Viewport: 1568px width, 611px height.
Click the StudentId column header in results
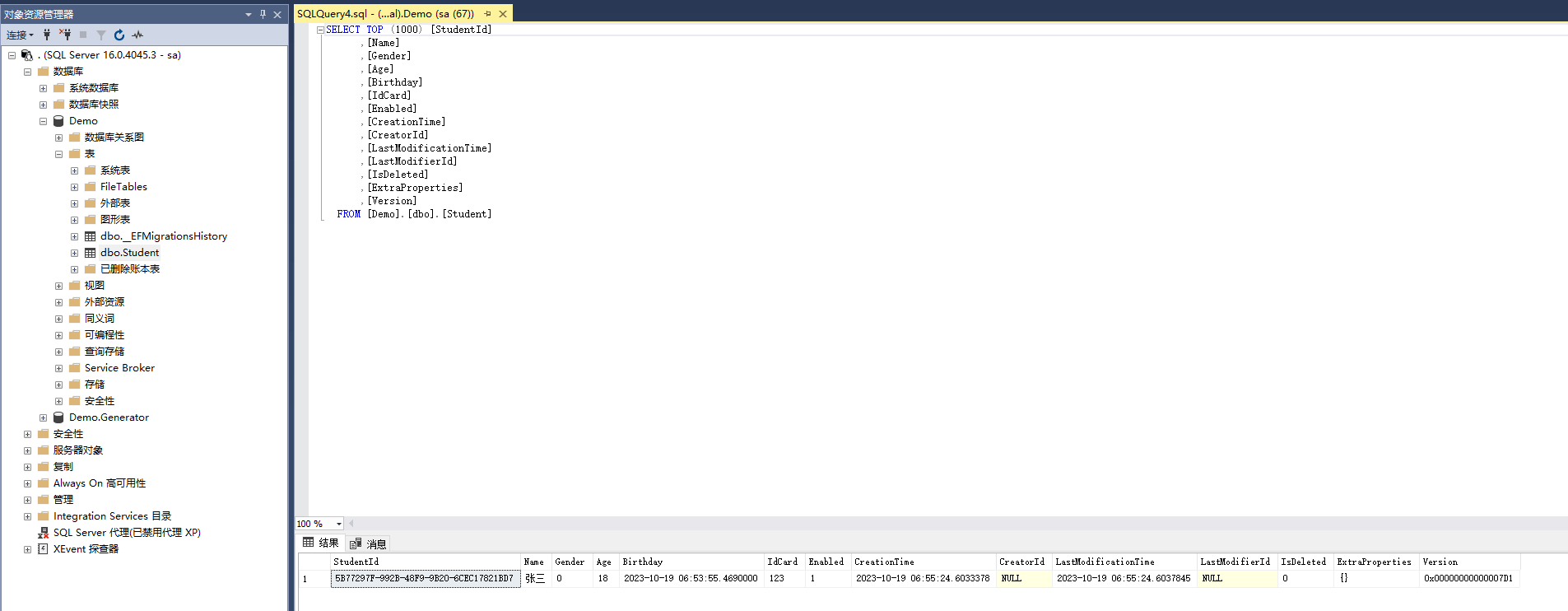point(426,562)
